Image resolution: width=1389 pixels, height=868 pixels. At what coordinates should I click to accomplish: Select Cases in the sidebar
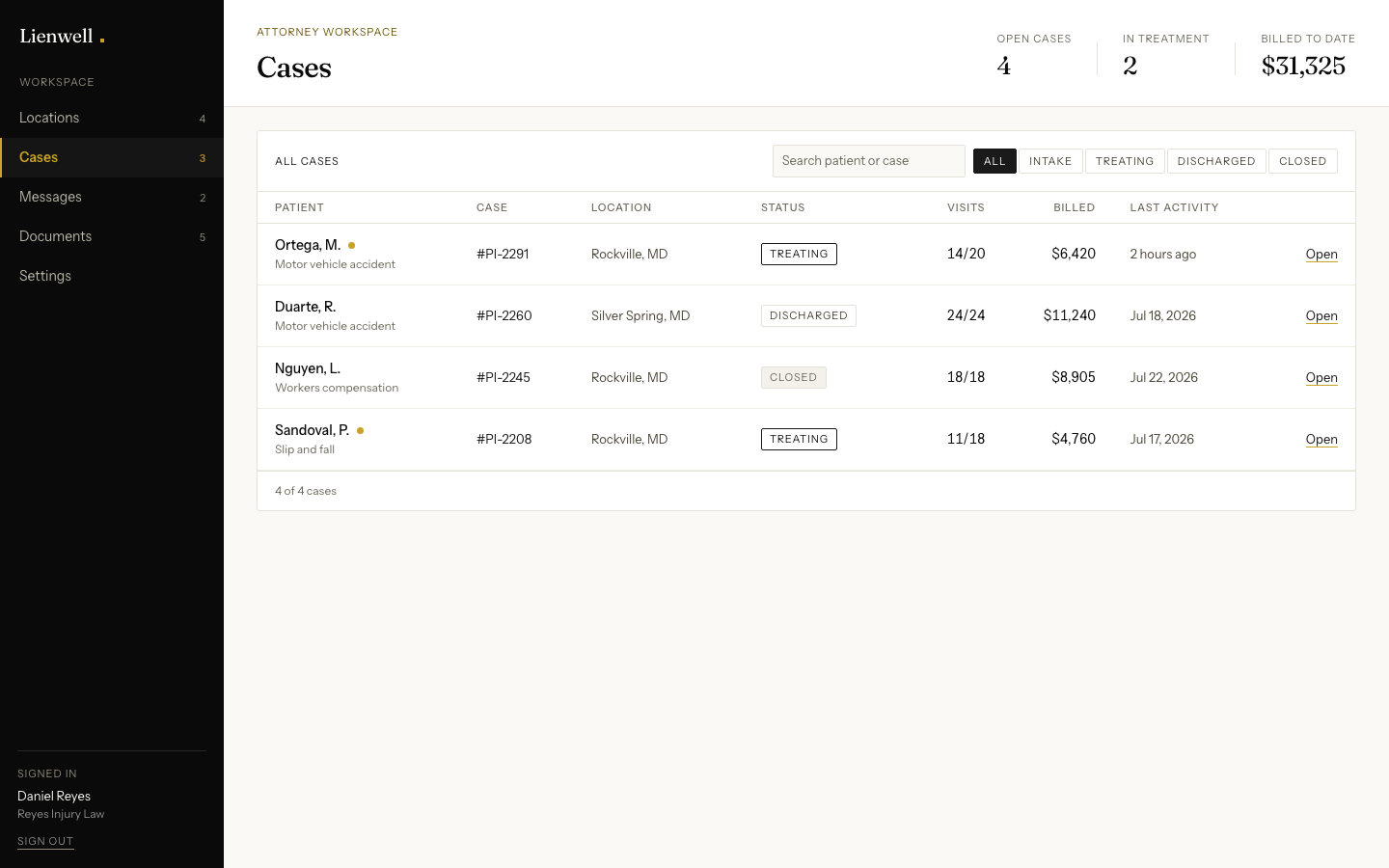click(x=112, y=157)
